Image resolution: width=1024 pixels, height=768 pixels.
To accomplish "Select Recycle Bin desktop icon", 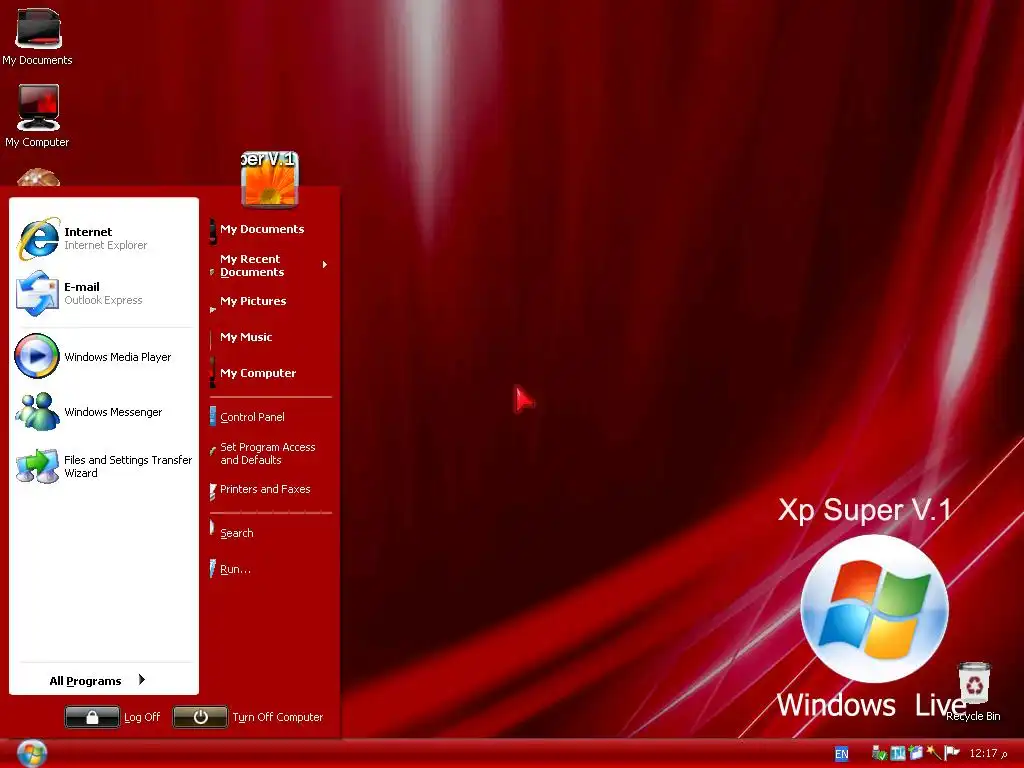I will 974,692.
